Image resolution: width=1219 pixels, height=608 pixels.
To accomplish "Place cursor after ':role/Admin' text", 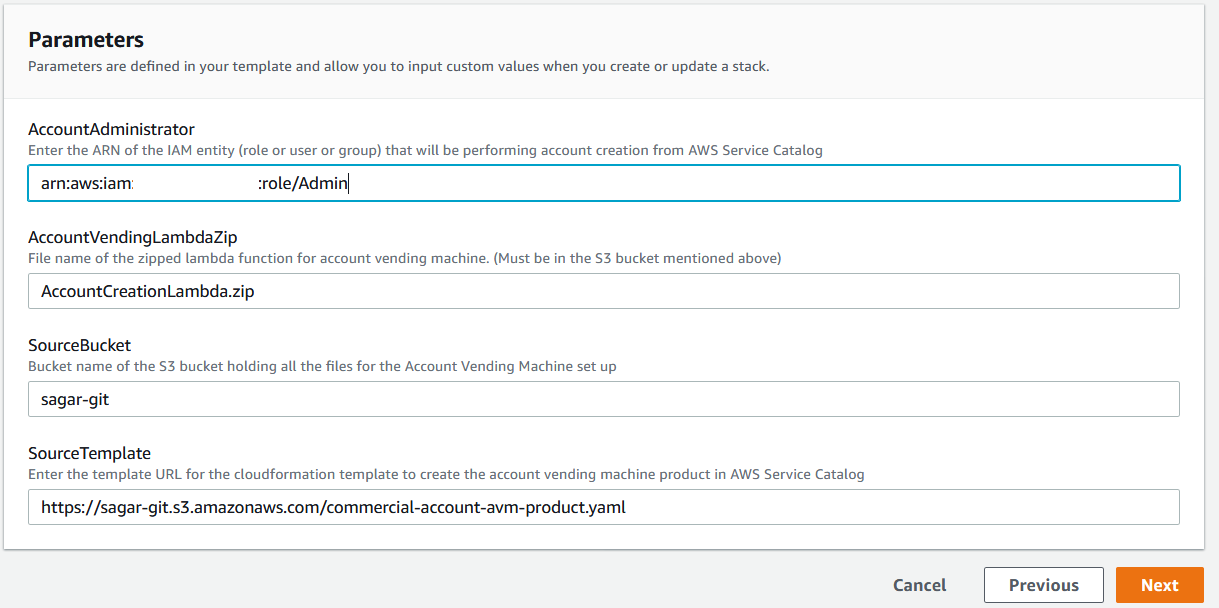I will click(x=349, y=184).
